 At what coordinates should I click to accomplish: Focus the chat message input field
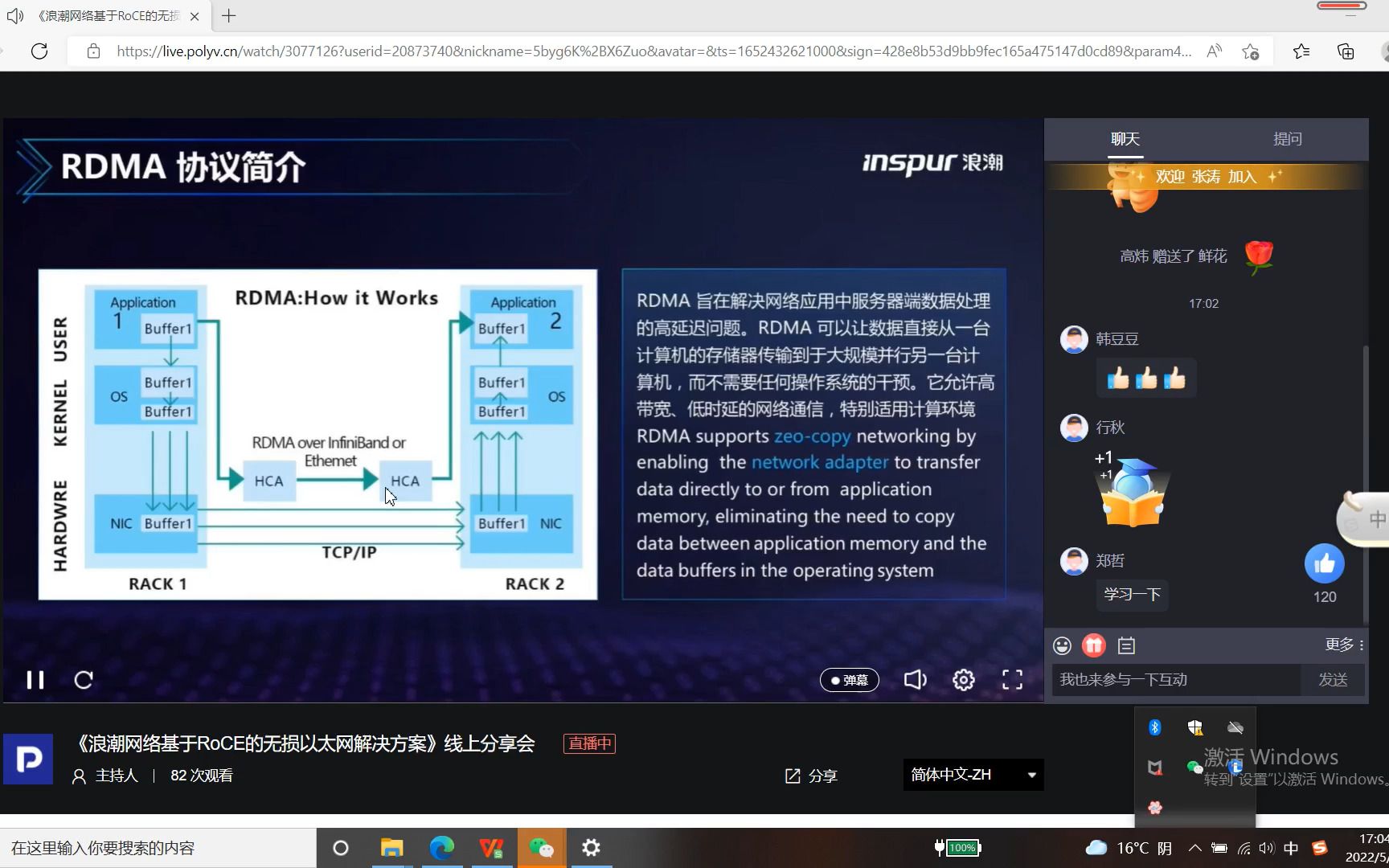coord(1176,680)
